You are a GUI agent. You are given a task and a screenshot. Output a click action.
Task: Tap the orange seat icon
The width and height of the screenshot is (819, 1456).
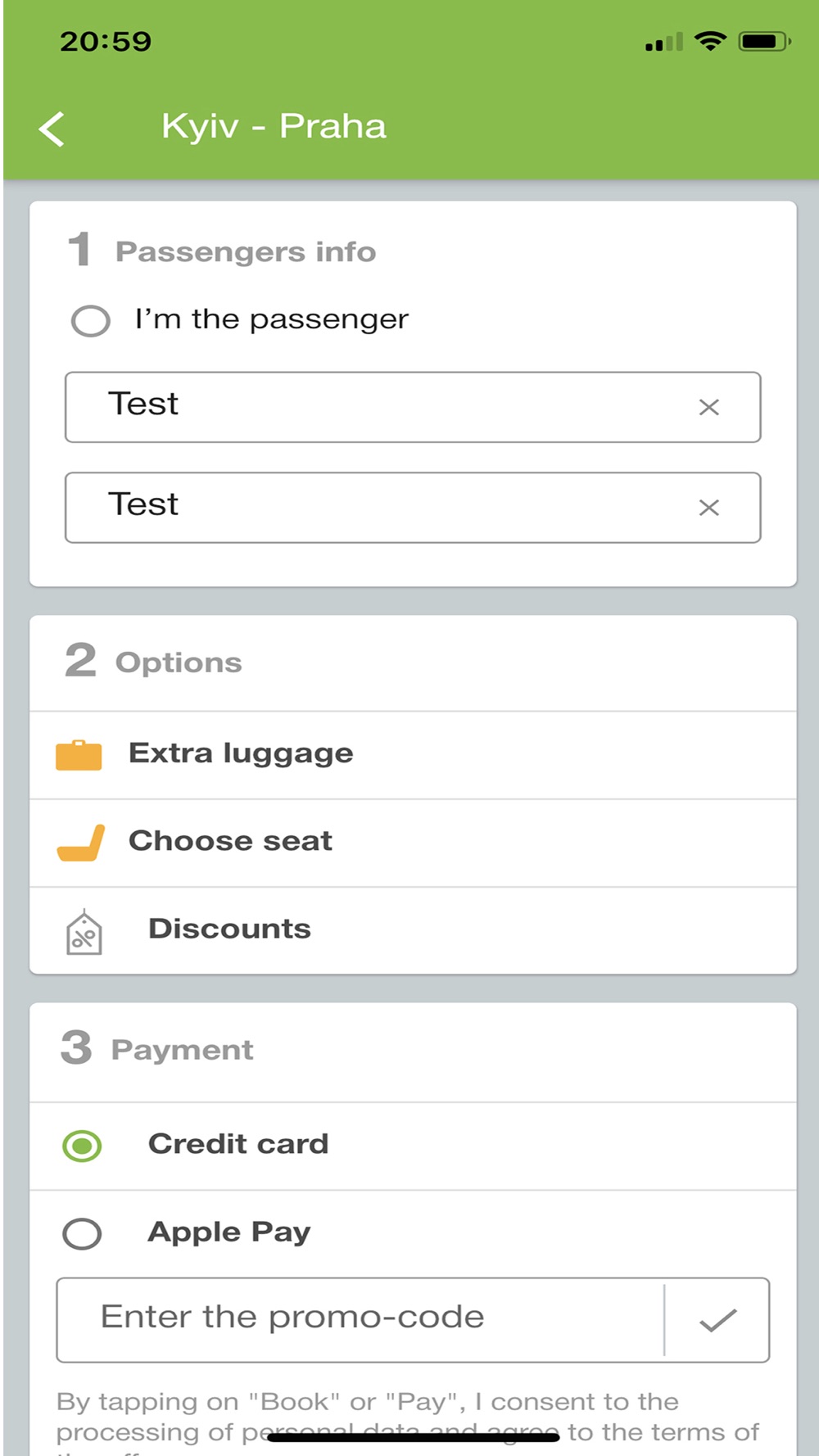pos(81,843)
